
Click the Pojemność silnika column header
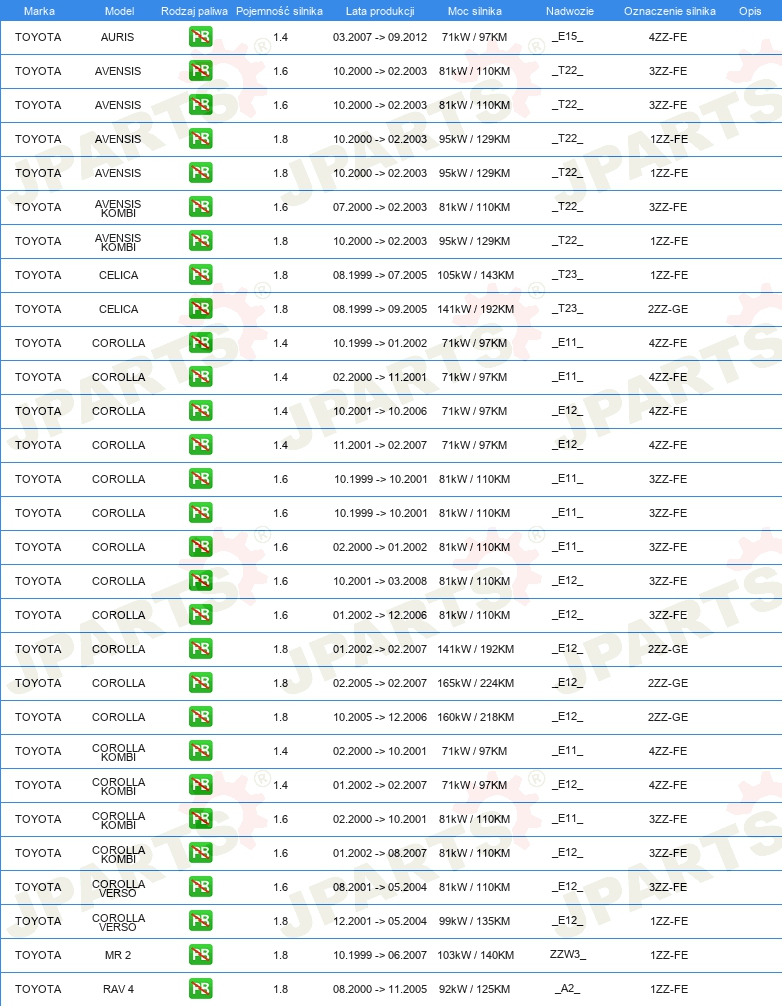pyautogui.click(x=279, y=11)
